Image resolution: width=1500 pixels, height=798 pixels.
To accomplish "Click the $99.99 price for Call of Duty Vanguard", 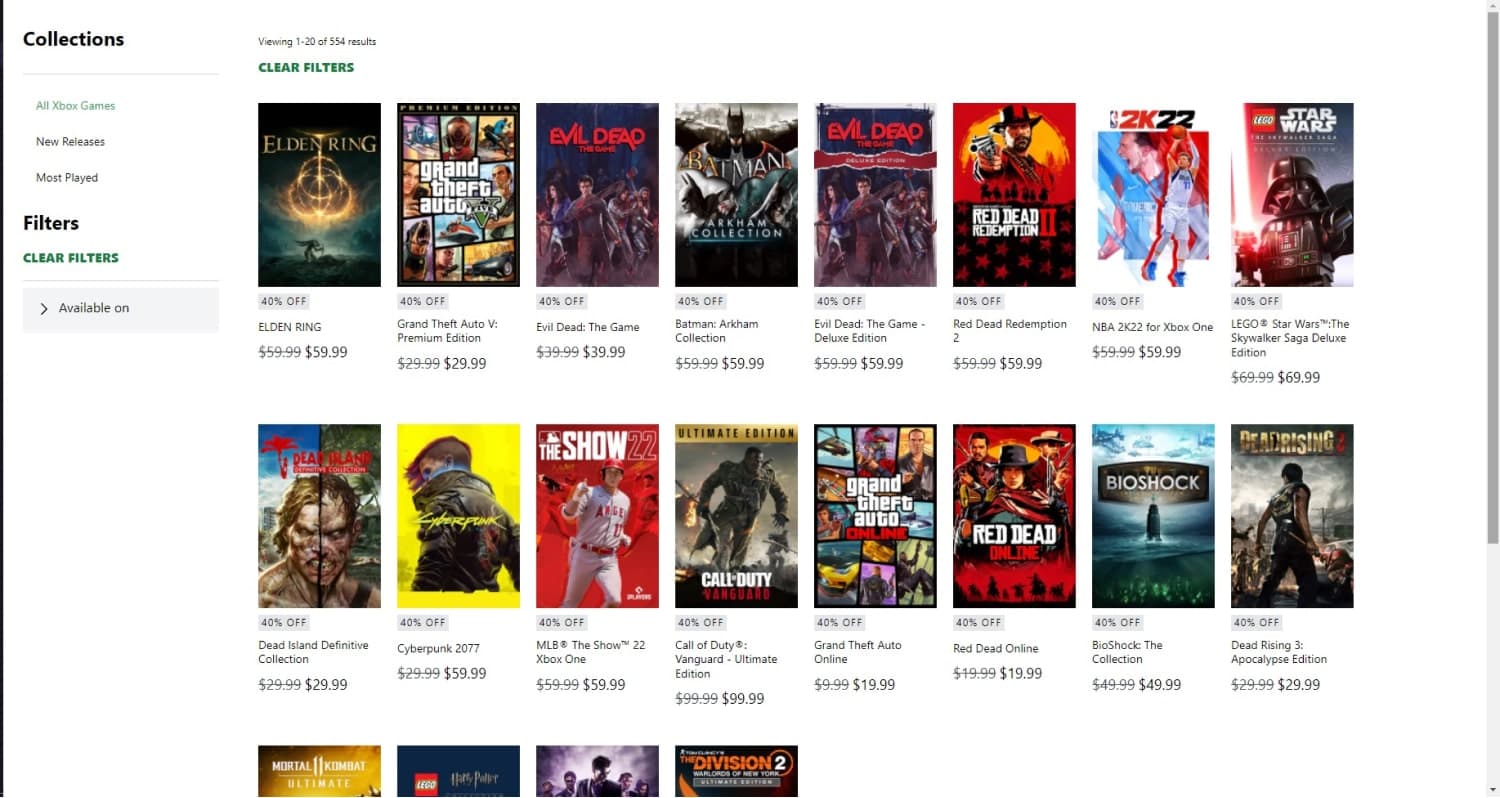I will tap(742, 699).
